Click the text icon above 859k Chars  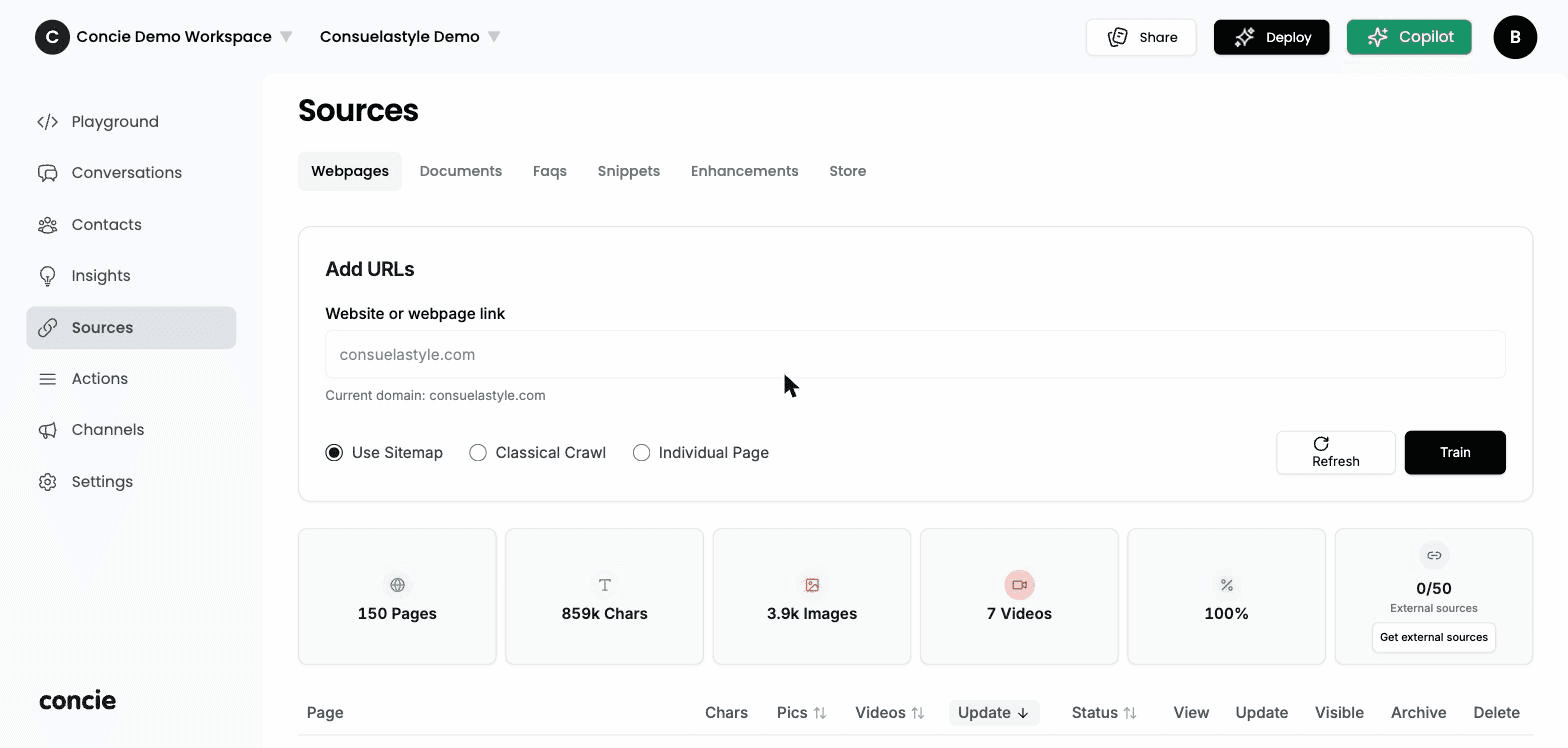pos(605,585)
